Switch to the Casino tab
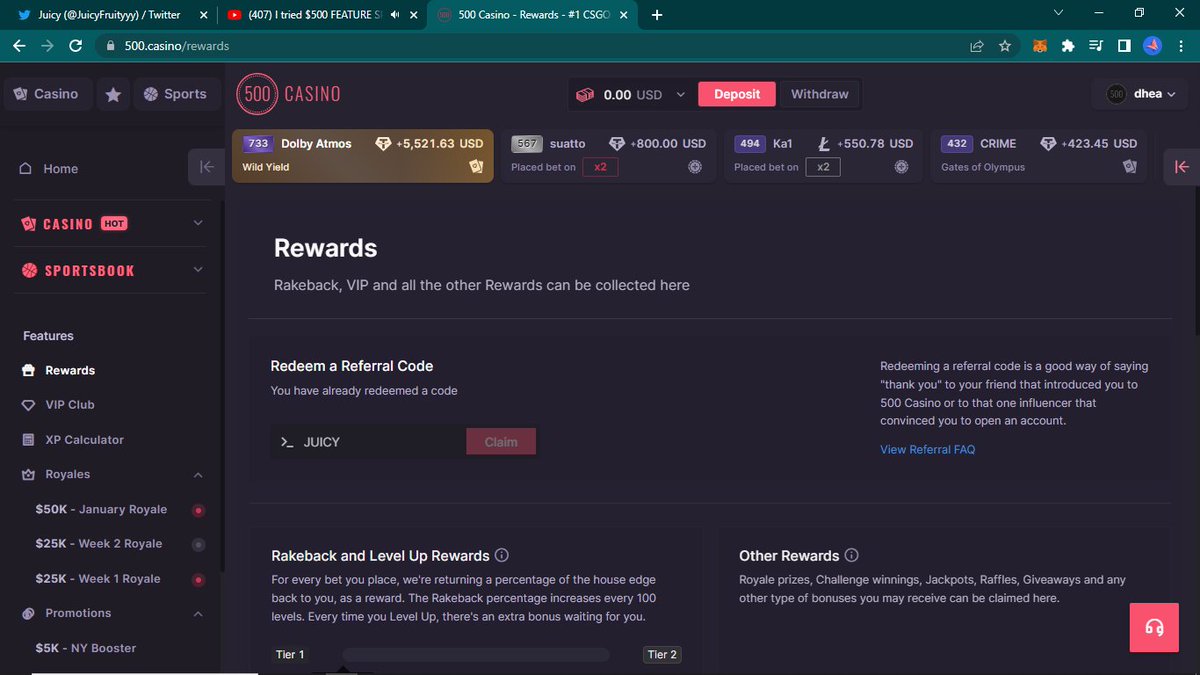 [46, 94]
